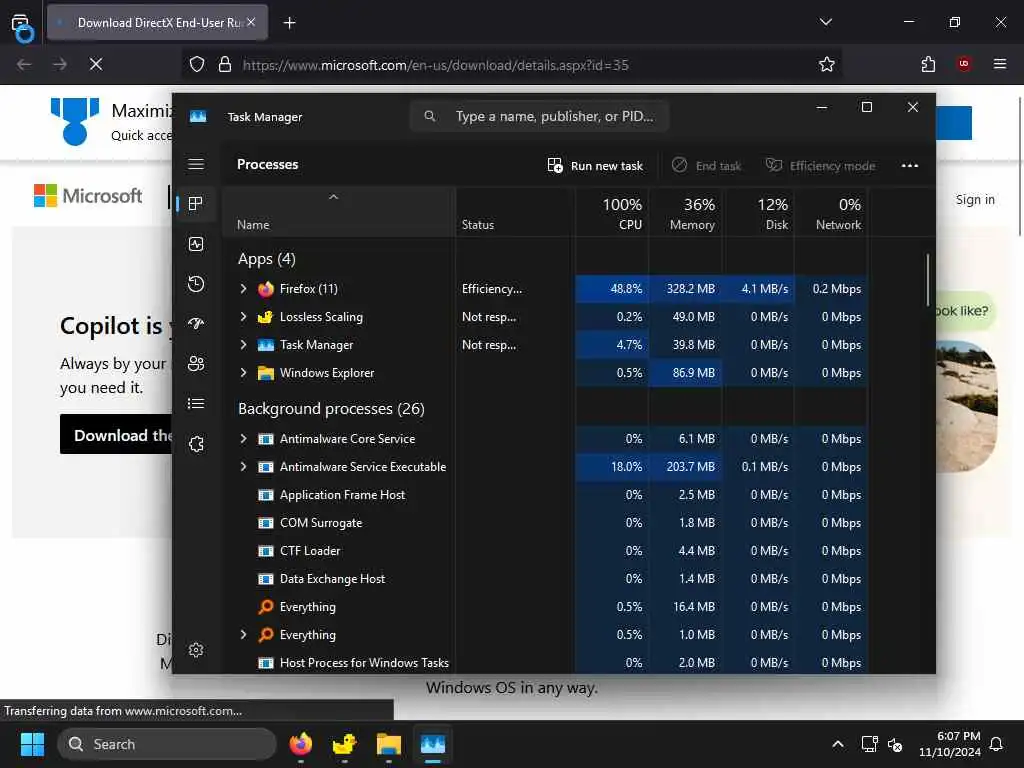Image resolution: width=1024 pixels, height=768 pixels.
Task: Open Services page in Task Manager sidebar
Action: tap(196, 444)
